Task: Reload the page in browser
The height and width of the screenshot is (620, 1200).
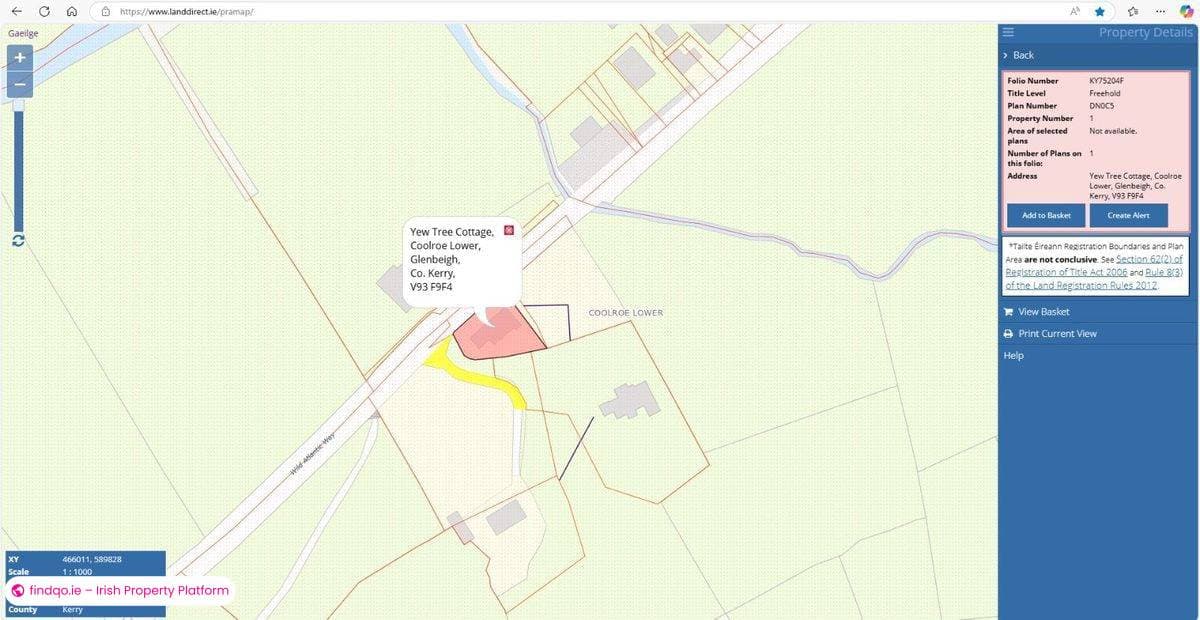Action: point(44,11)
